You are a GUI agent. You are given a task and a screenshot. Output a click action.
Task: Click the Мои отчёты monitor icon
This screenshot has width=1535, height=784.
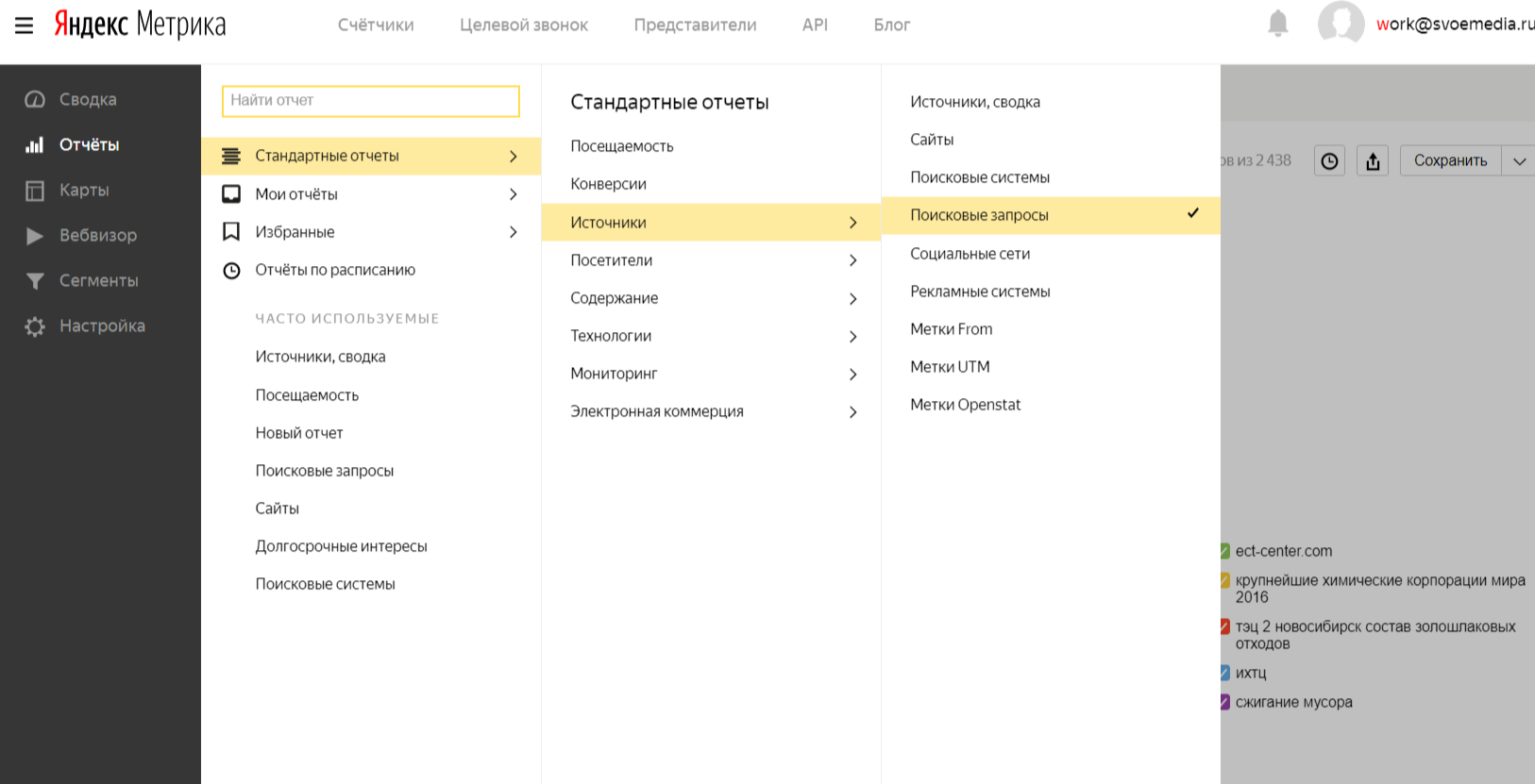click(231, 193)
